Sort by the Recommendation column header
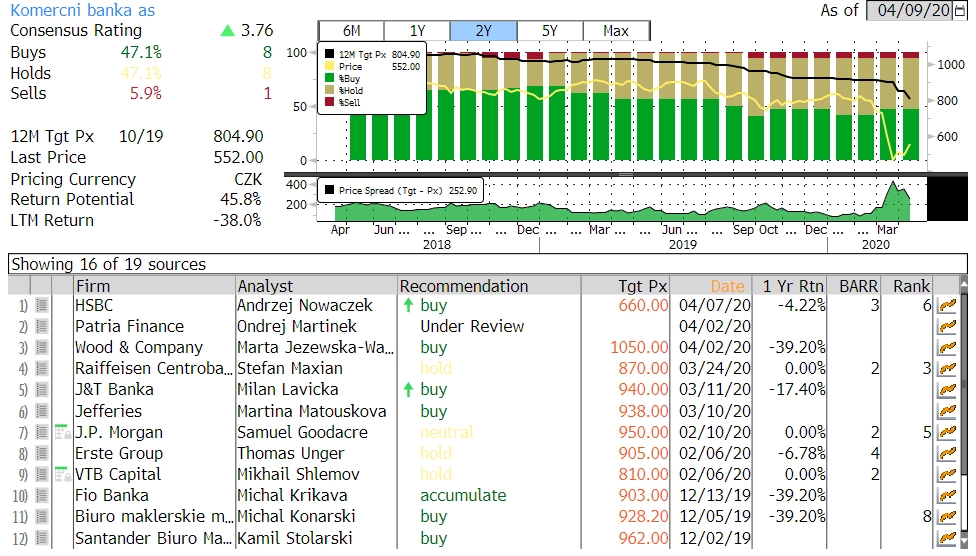 tap(489, 286)
